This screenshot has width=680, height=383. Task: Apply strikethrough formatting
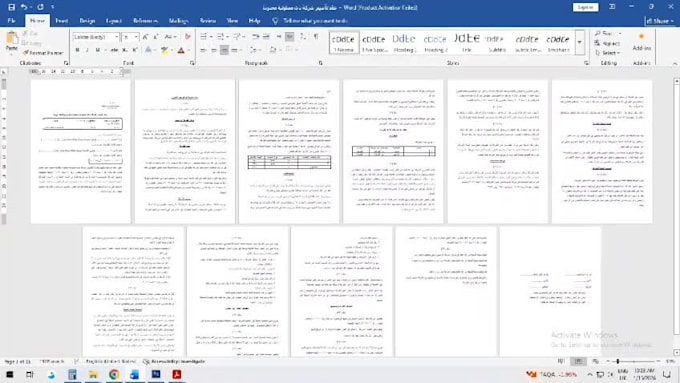[x=114, y=50]
